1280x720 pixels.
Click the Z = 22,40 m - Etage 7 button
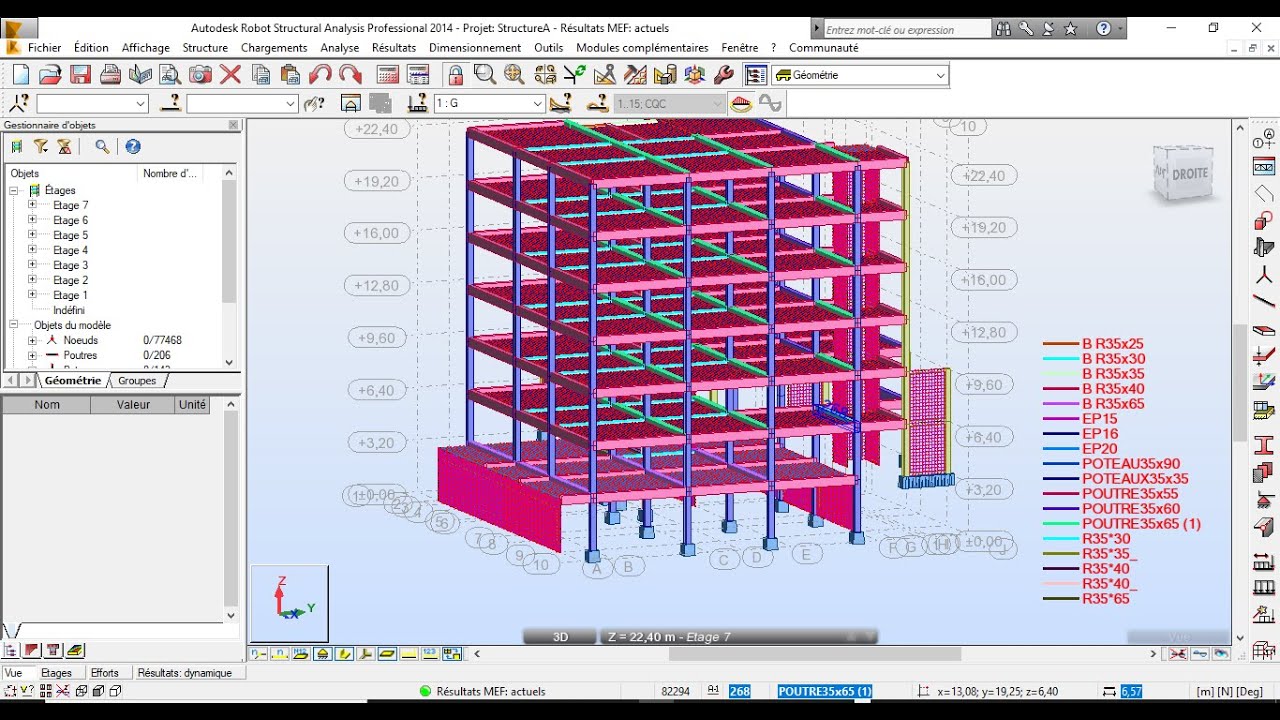tap(738, 637)
